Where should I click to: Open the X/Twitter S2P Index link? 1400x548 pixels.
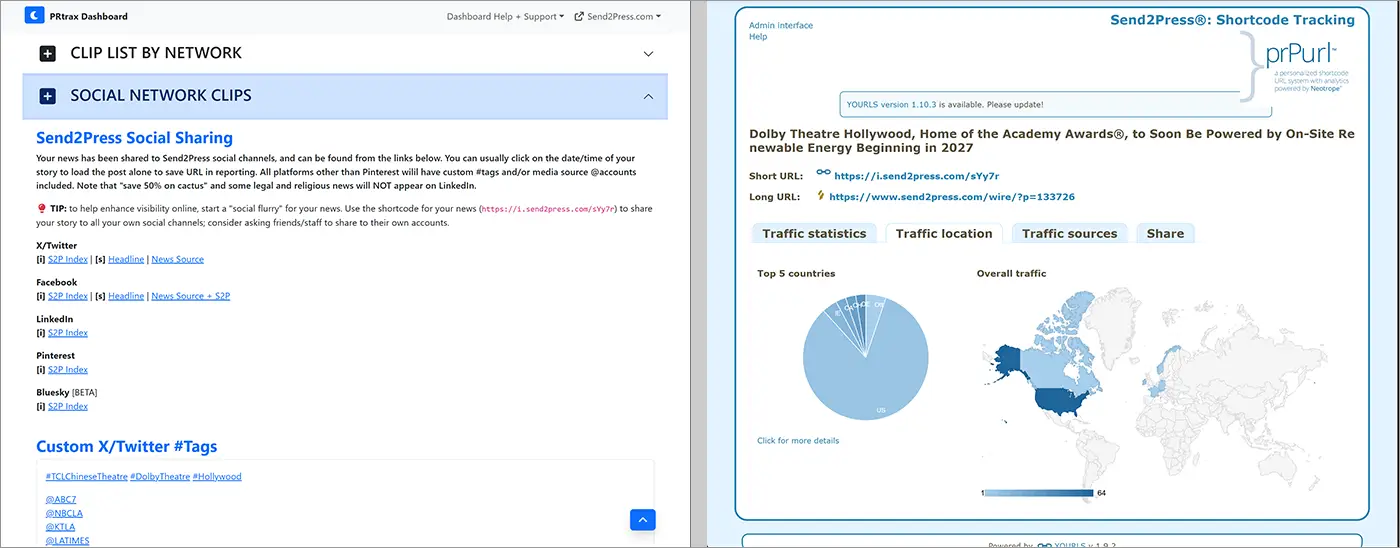[68, 259]
